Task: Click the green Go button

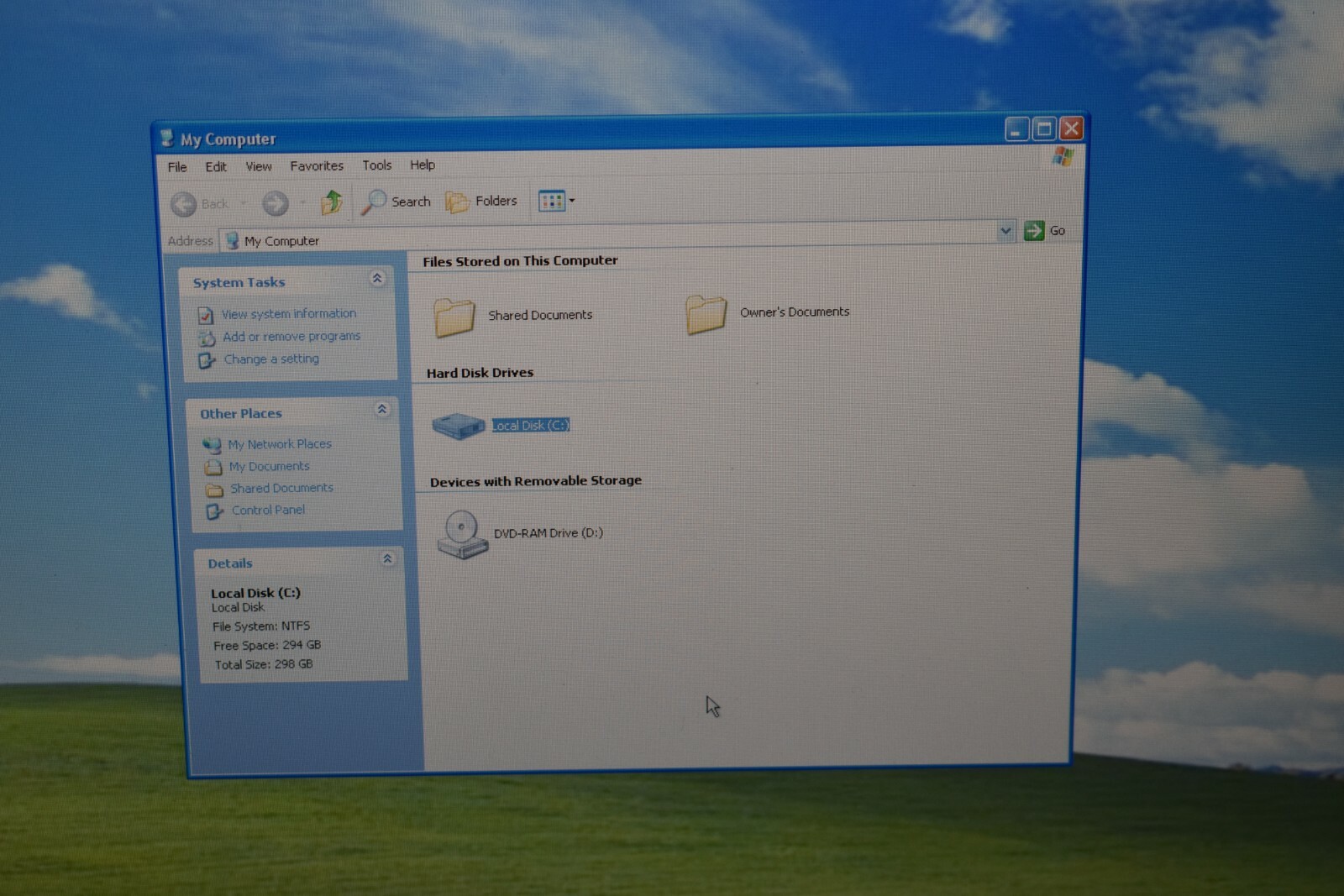Action: tap(1044, 230)
